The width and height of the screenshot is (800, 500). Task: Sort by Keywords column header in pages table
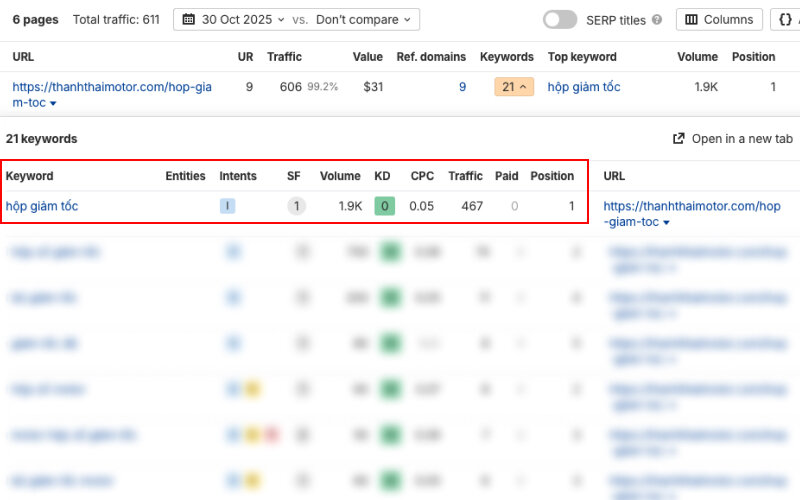pyautogui.click(x=507, y=57)
